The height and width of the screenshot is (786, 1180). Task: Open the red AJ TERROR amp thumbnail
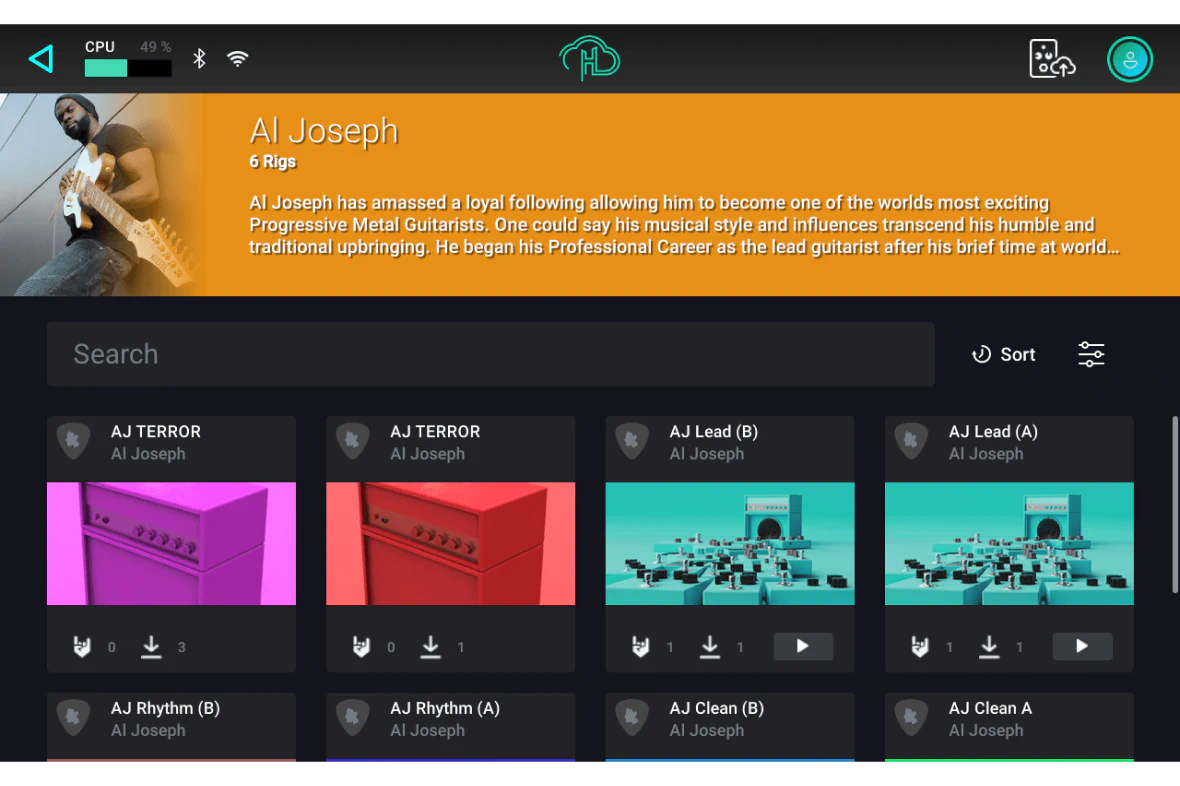[x=451, y=544]
